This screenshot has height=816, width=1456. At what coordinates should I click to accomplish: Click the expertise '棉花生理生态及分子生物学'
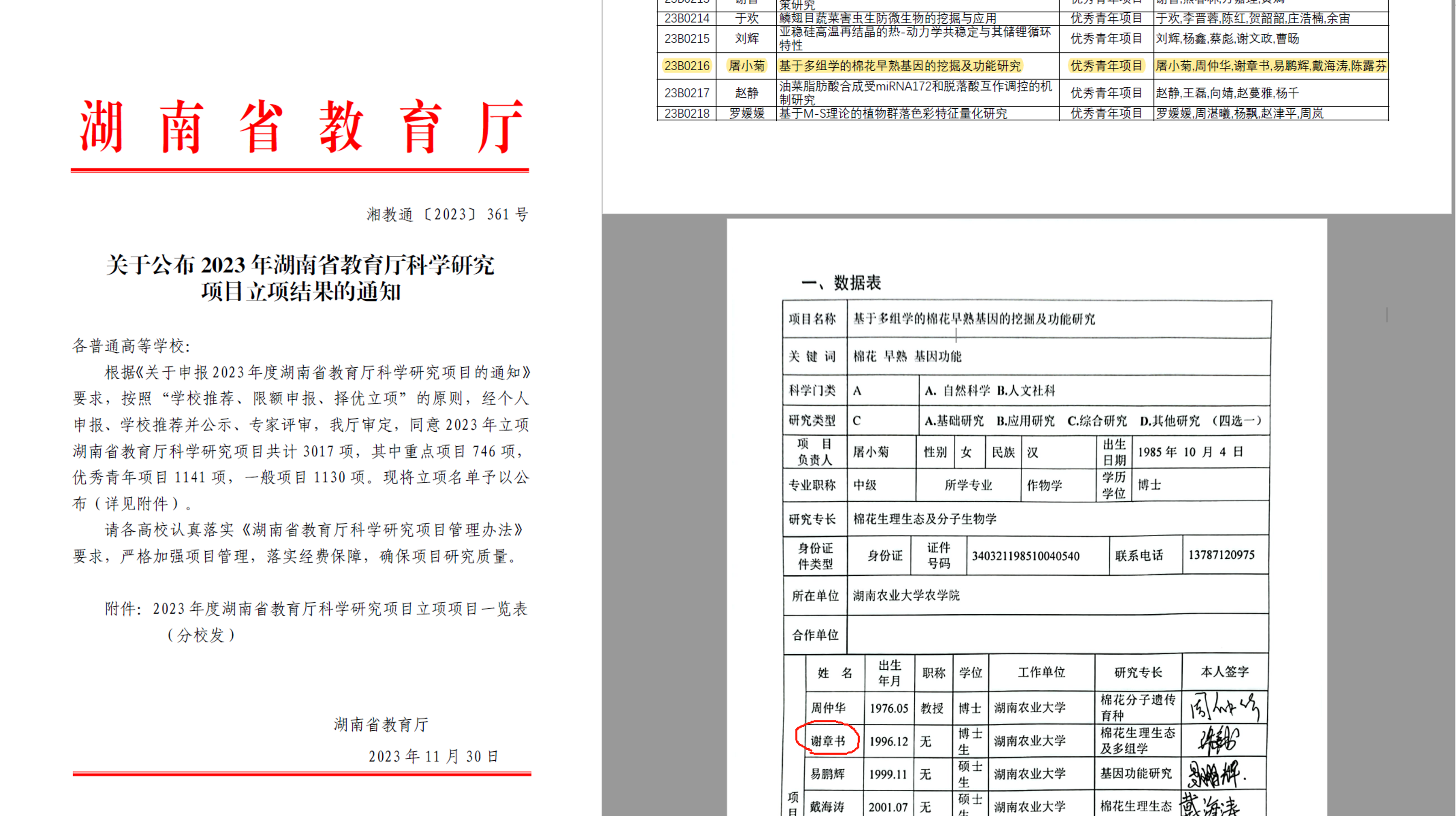pyautogui.click(x=925, y=519)
